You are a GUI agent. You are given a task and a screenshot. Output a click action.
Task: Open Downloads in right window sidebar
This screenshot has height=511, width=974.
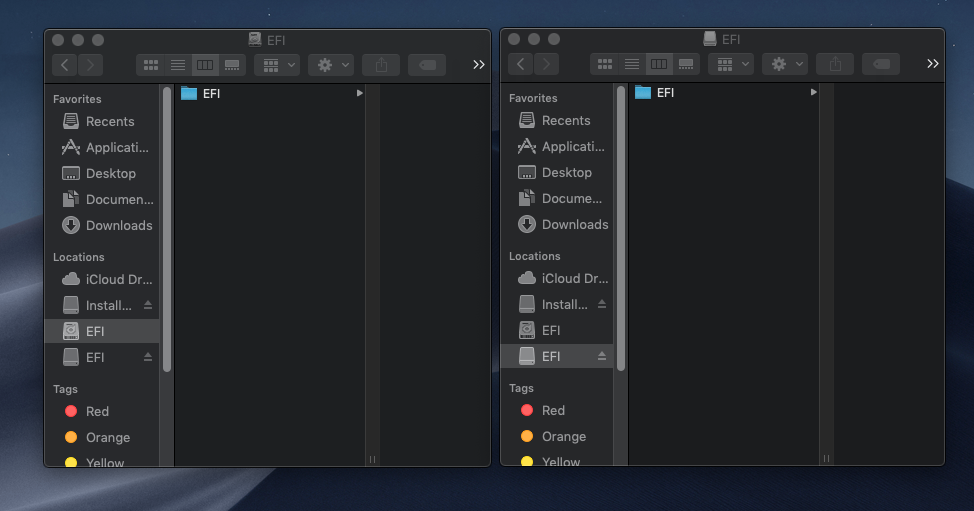557,225
